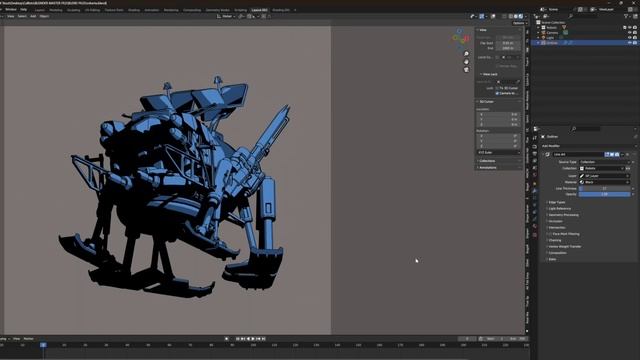Click the zoom viewport gizmo icon
This screenshot has height=360, width=640.
point(466,54)
